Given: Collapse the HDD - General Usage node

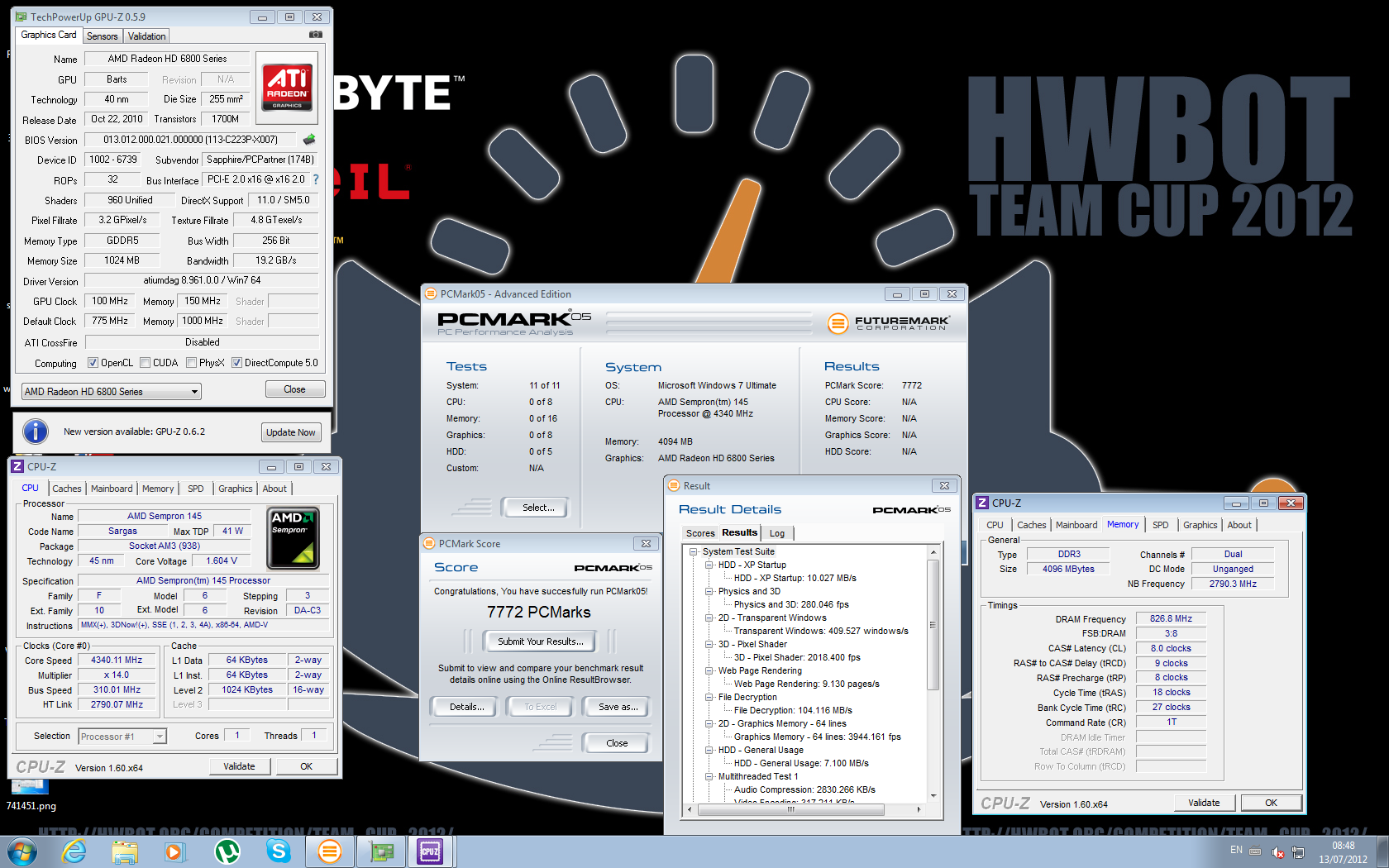Looking at the screenshot, I should coord(709,750).
